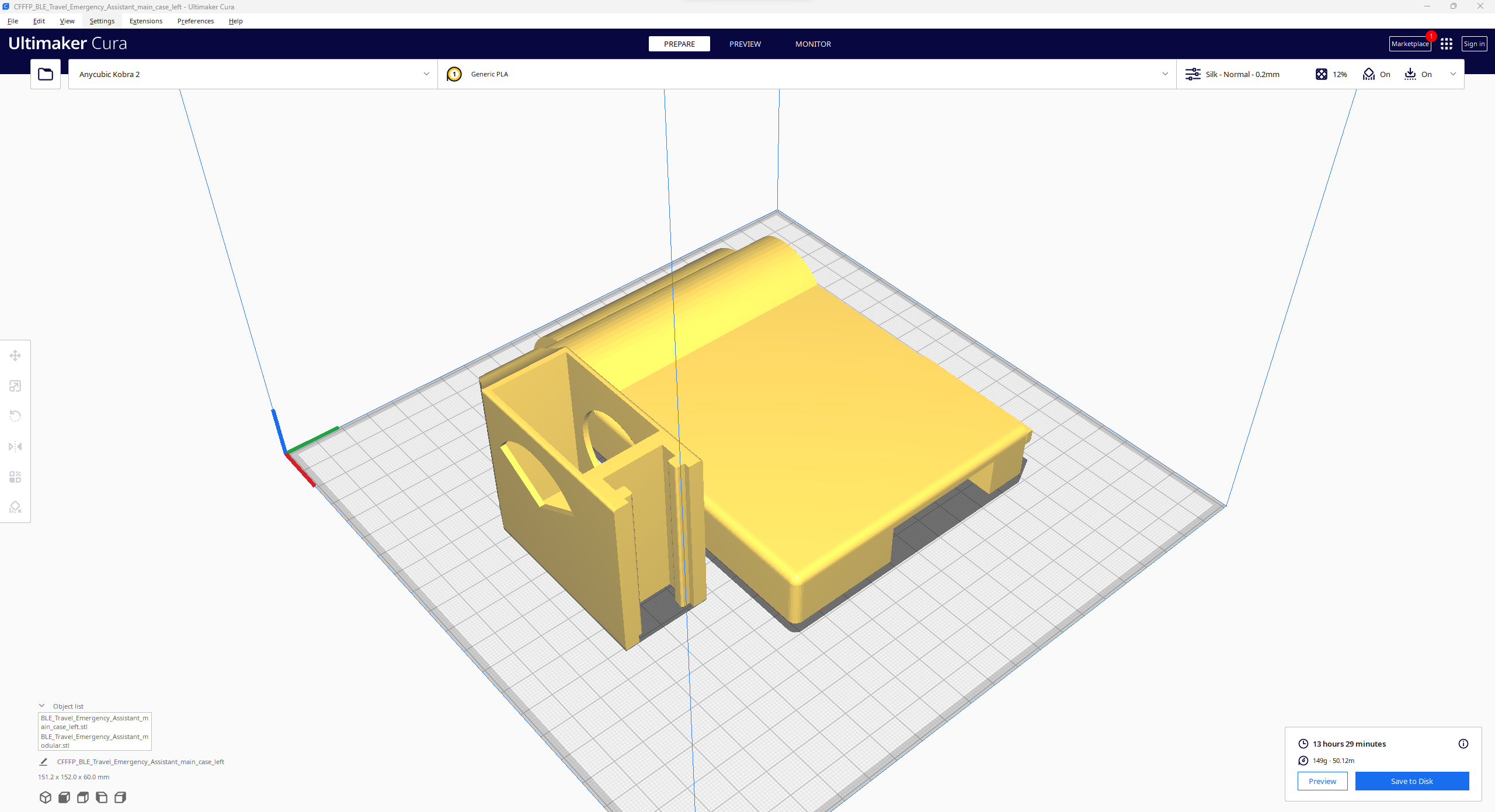Switch to the PREVIEW tab
Screen dimensions: 1495x812
745,44
